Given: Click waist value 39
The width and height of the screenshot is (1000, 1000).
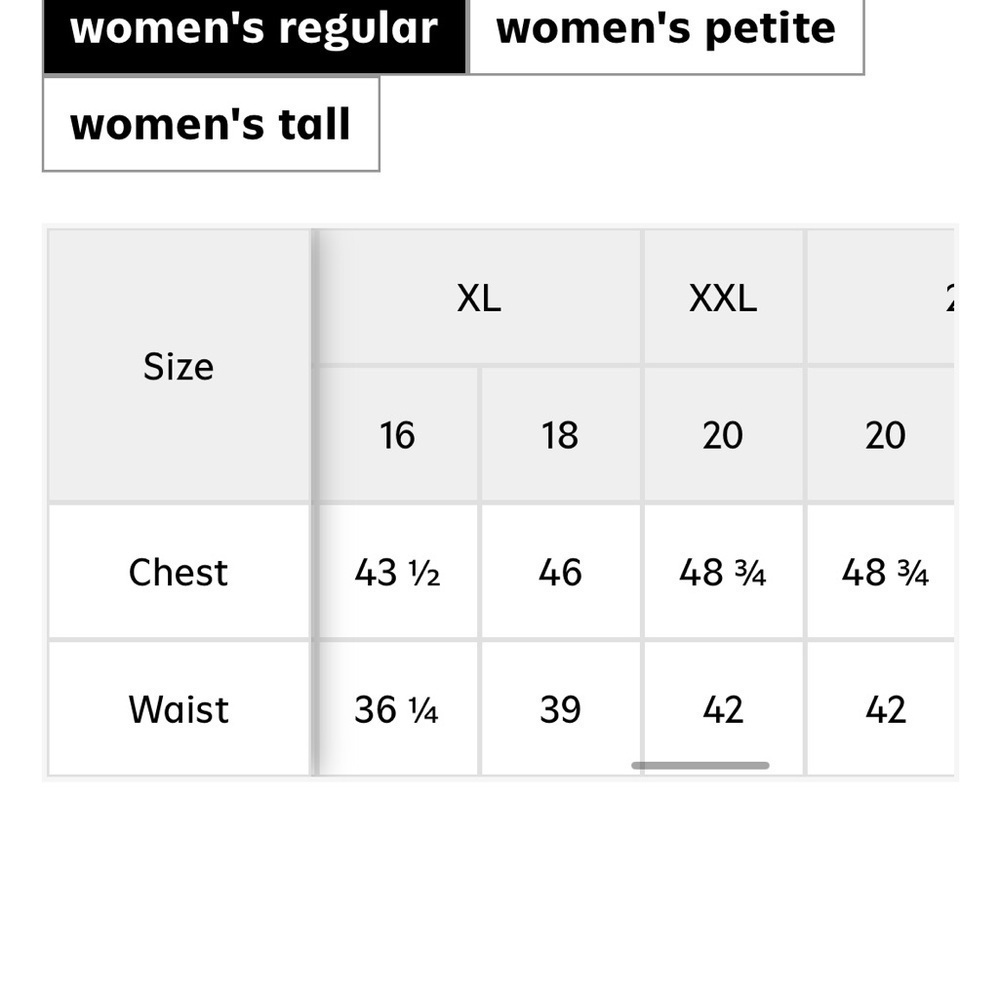Looking at the screenshot, I should [x=560, y=709].
